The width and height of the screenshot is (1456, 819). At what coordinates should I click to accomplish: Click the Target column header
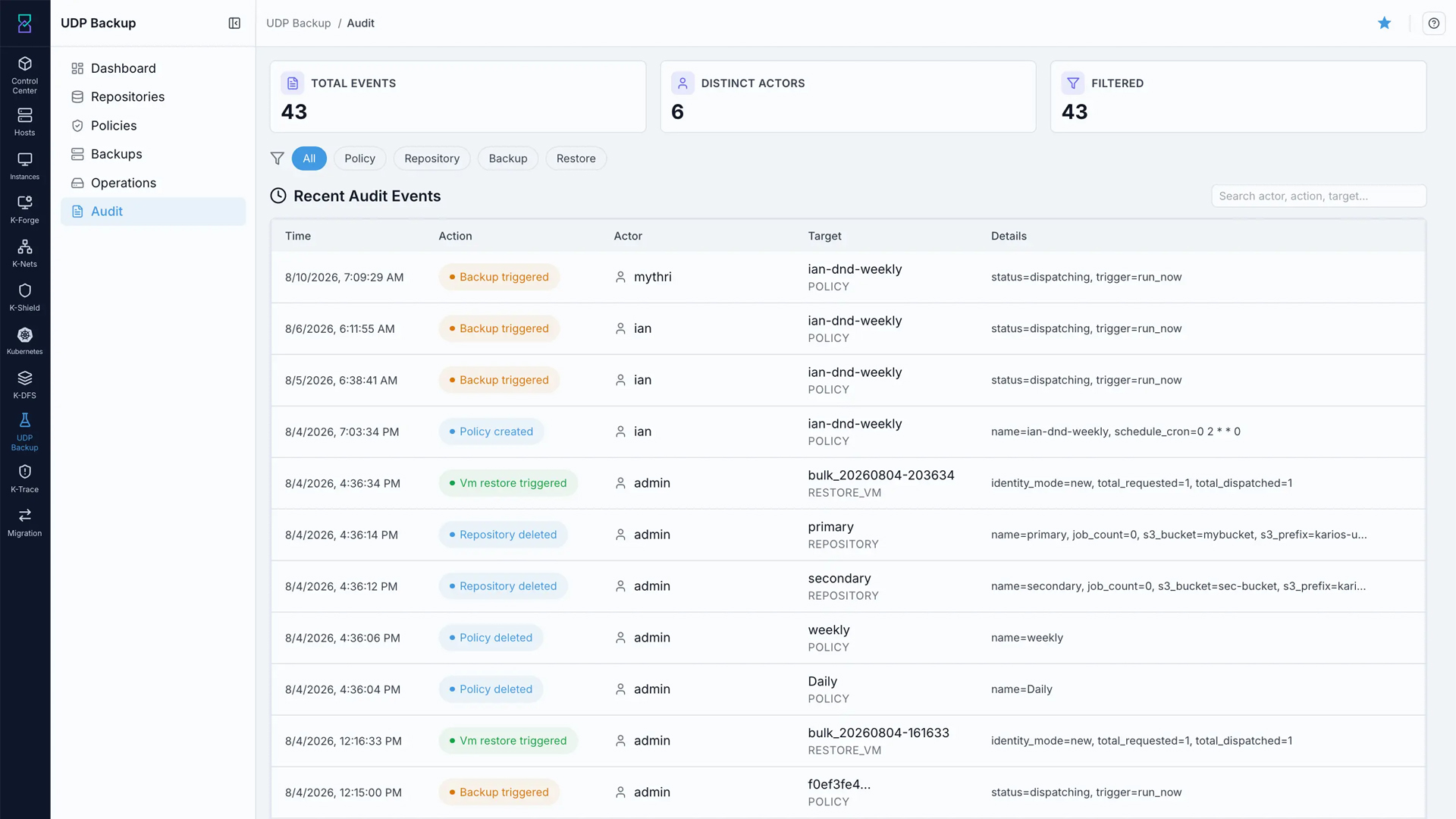(824, 236)
